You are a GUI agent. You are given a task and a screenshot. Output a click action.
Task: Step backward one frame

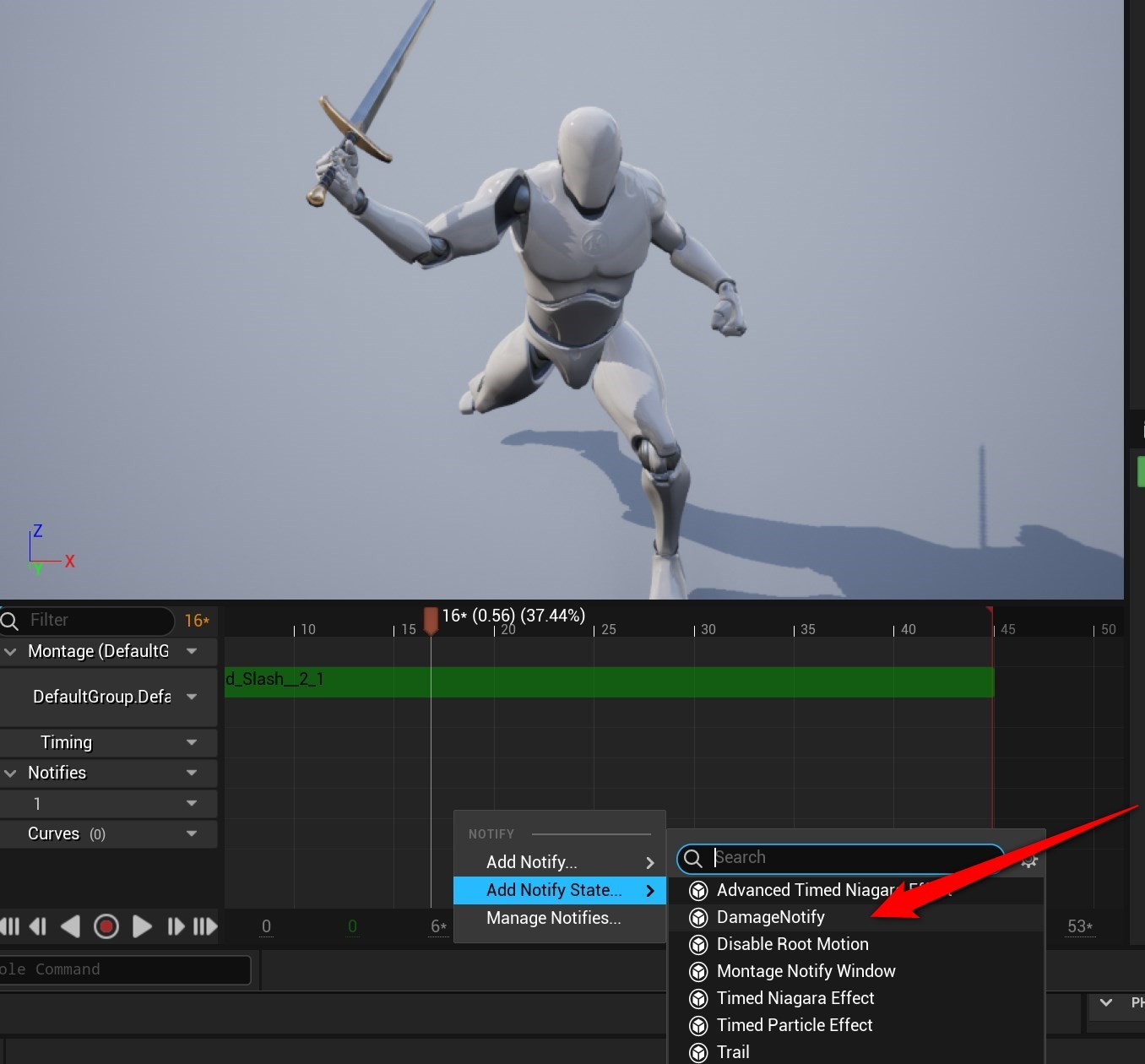point(37,926)
